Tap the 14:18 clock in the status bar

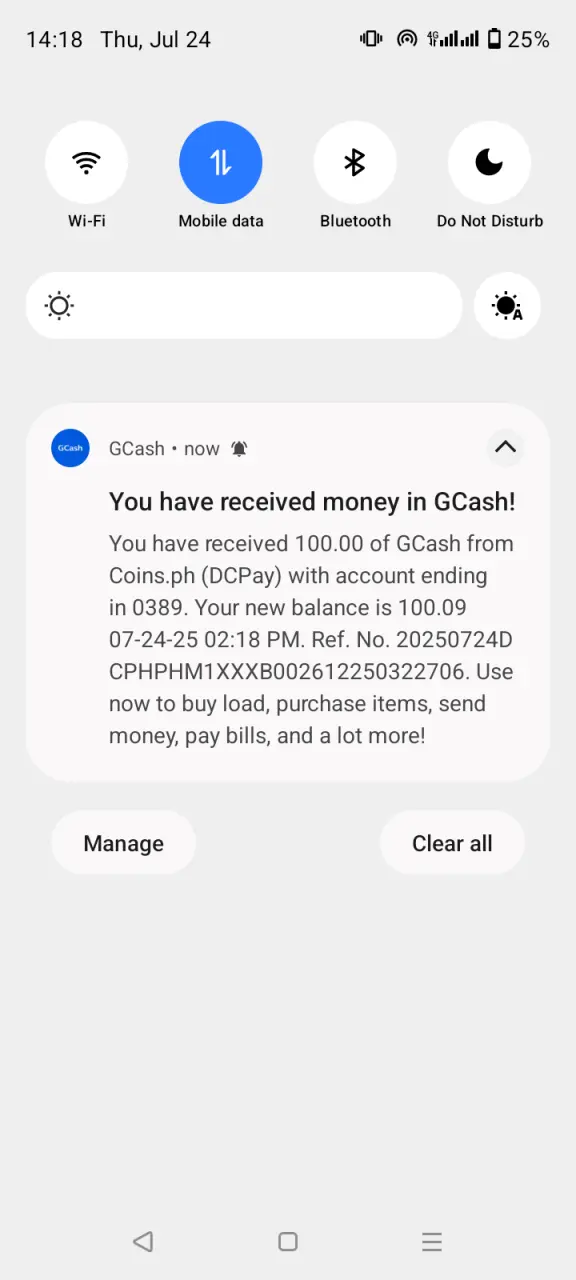point(54,39)
